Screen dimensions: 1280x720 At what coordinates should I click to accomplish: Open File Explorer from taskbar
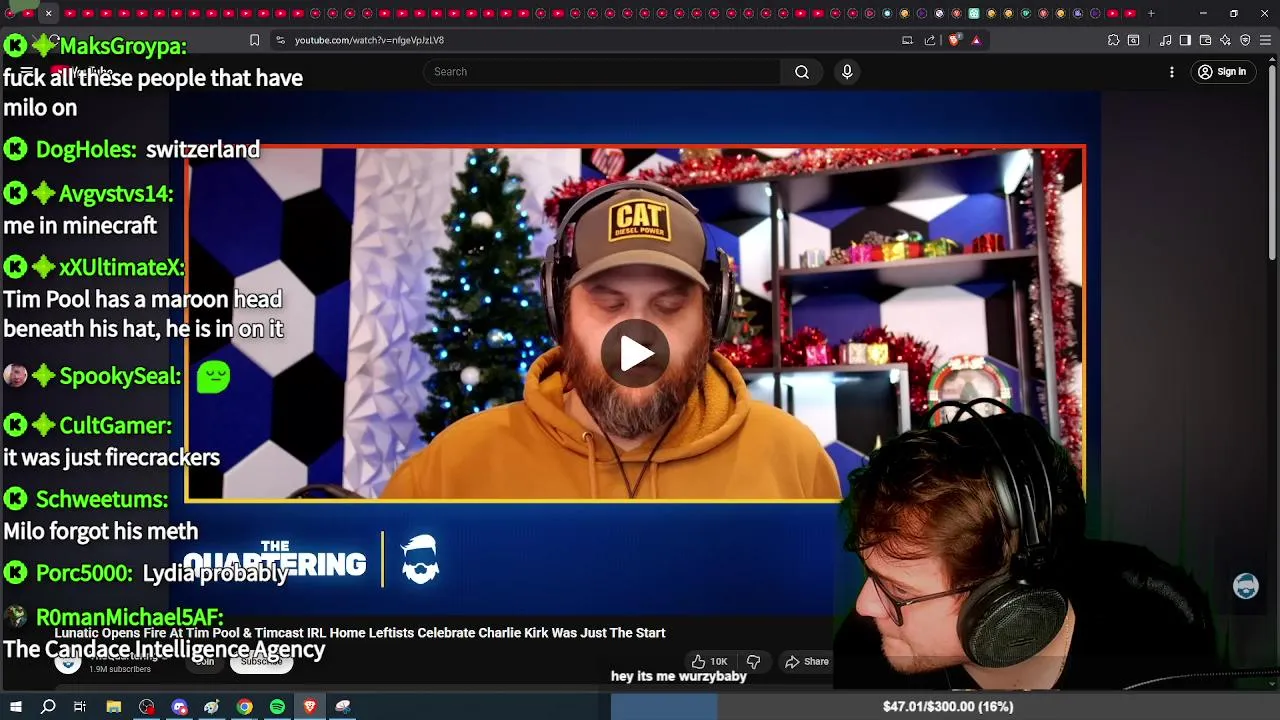(x=114, y=707)
